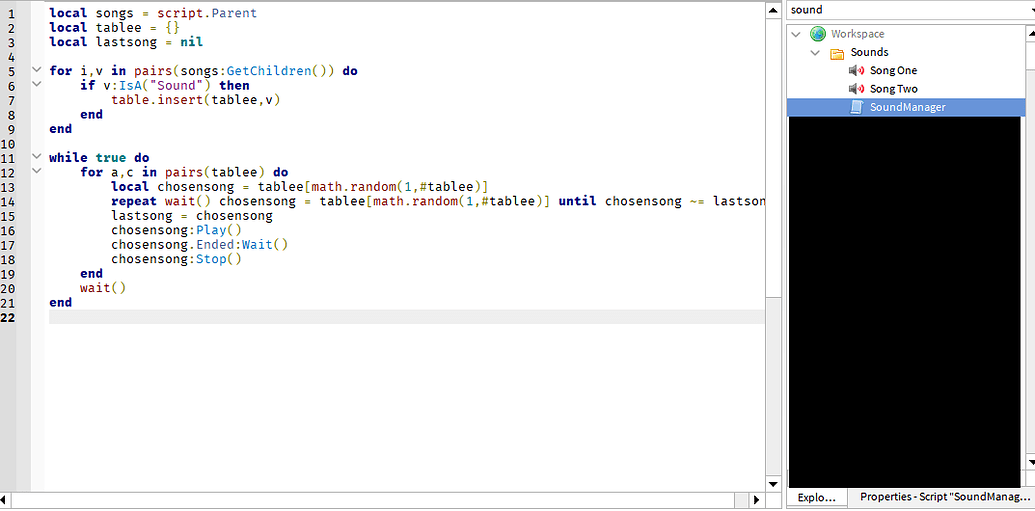Click the 'repeat' keyword on line 14
1035x511 pixels.
point(134,201)
